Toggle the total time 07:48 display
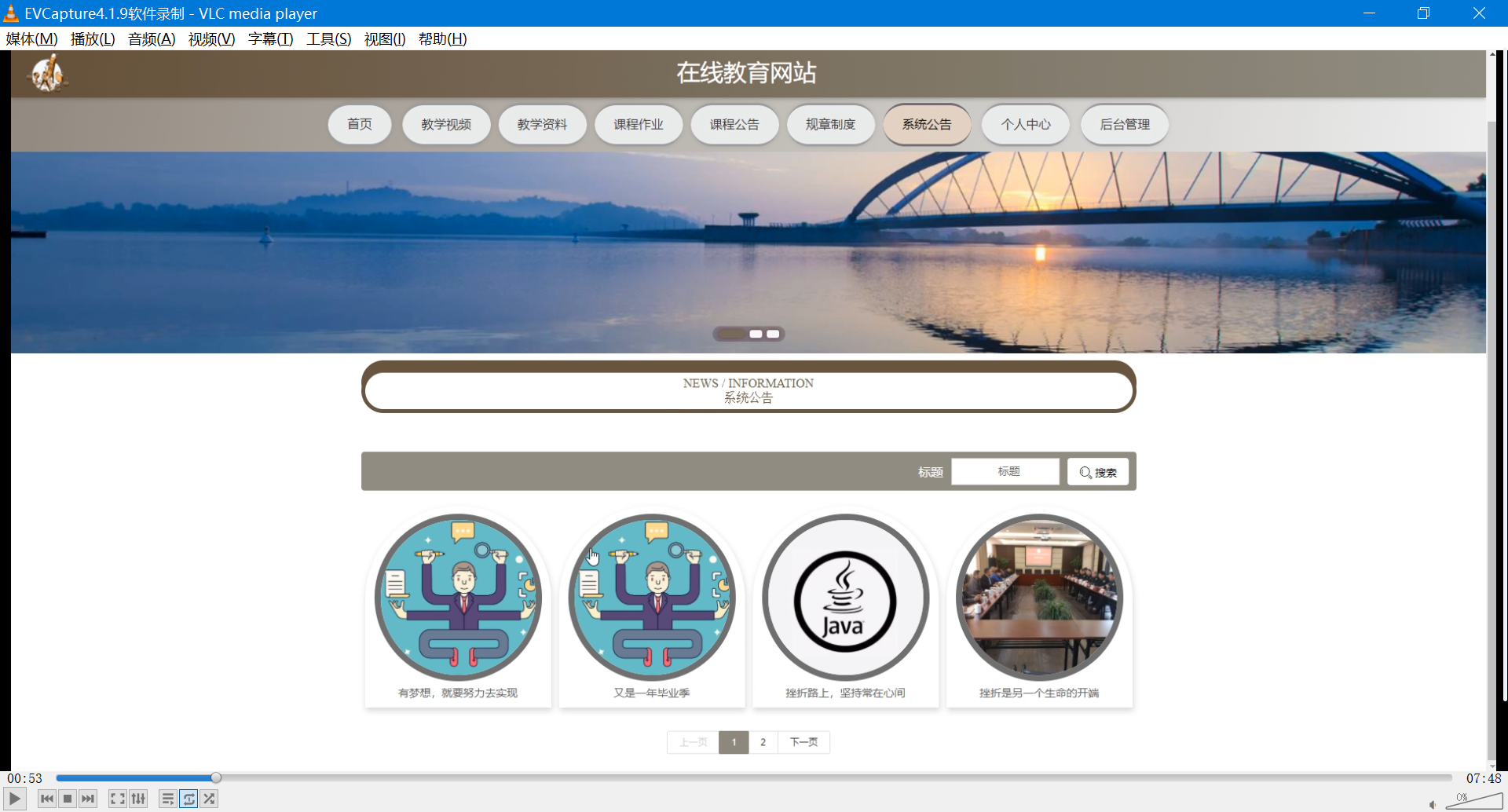Image resolution: width=1508 pixels, height=812 pixels. click(1484, 778)
